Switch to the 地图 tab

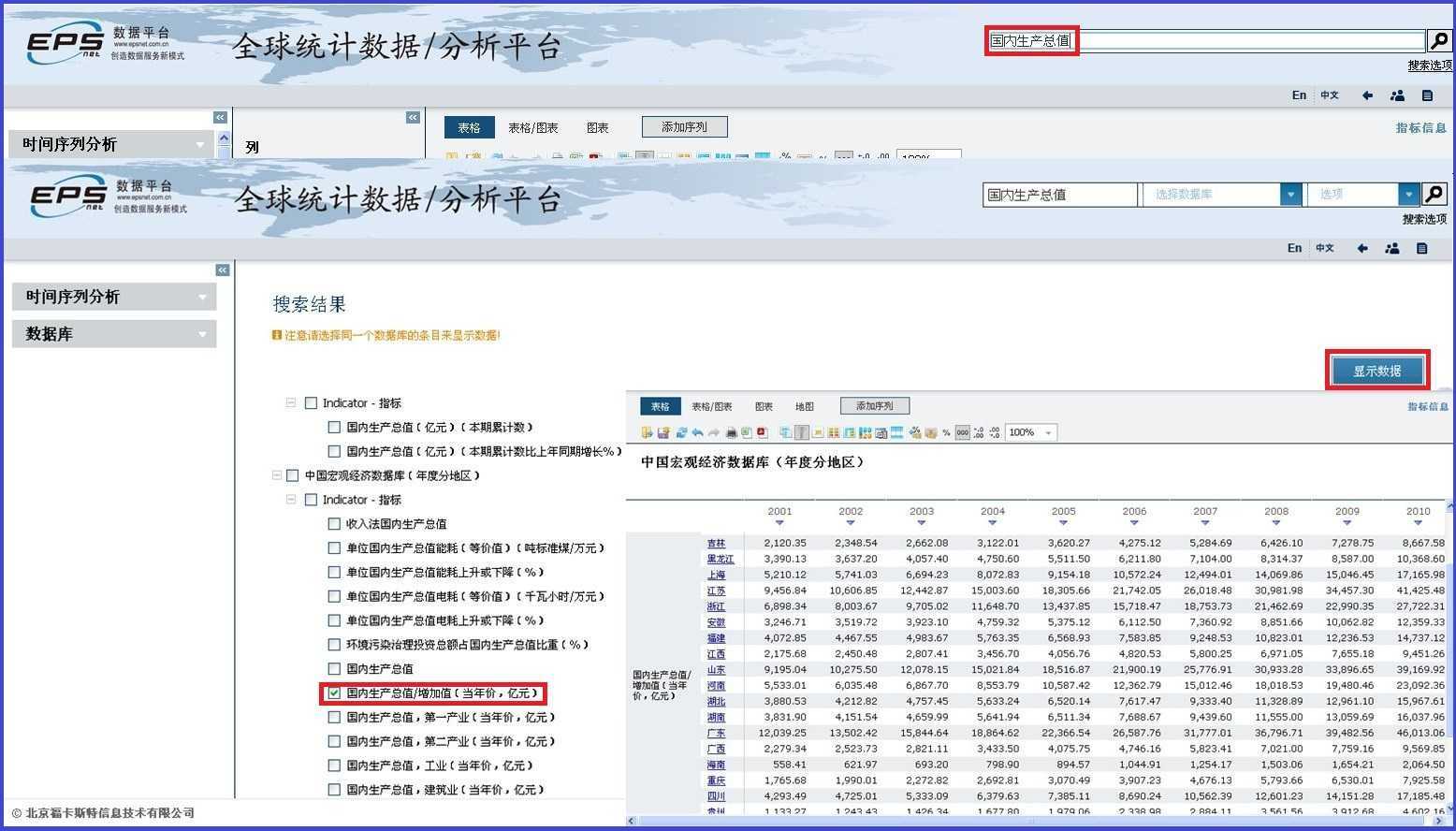click(x=804, y=405)
